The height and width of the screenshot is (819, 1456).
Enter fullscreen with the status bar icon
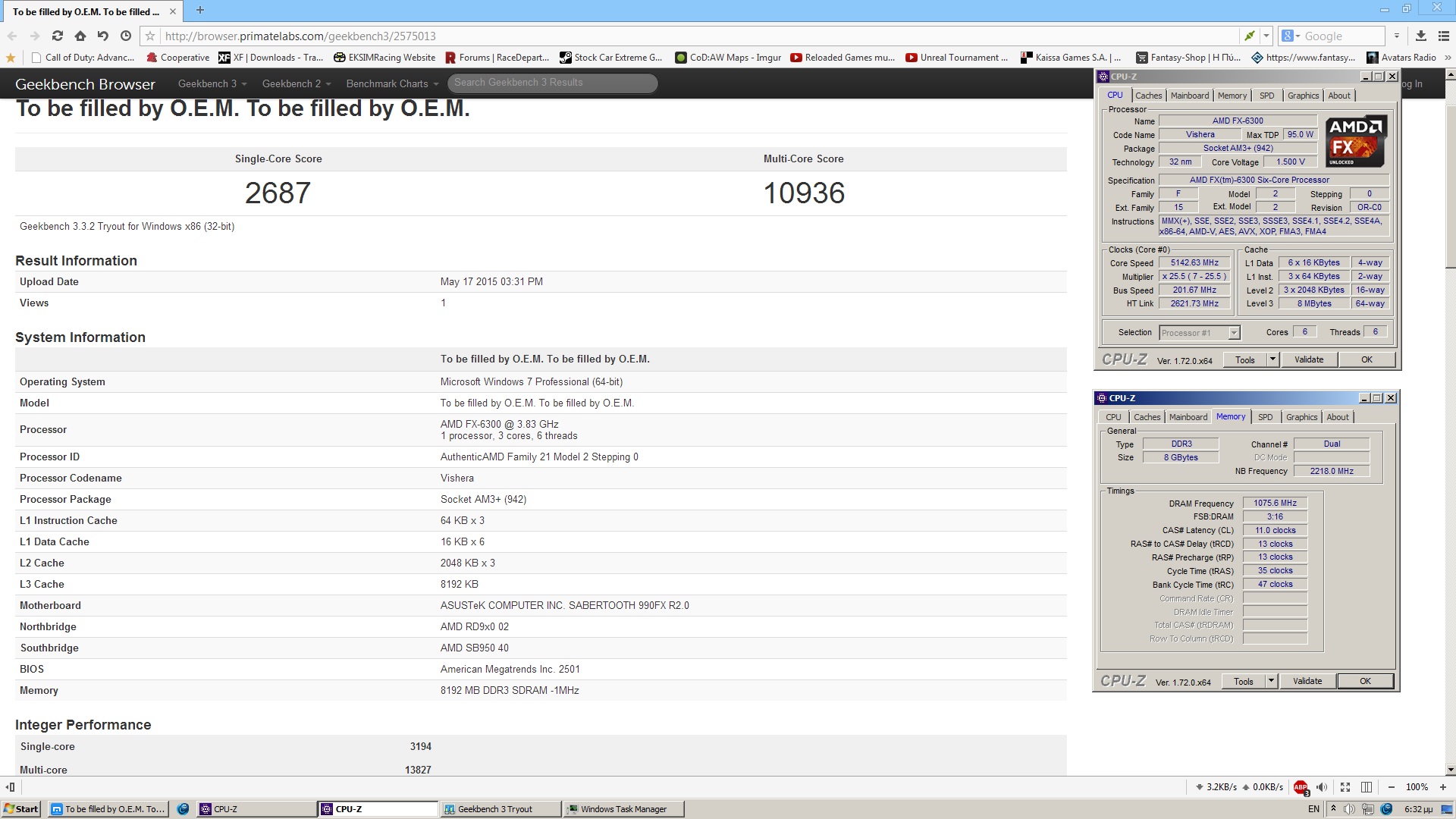click(x=1345, y=787)
